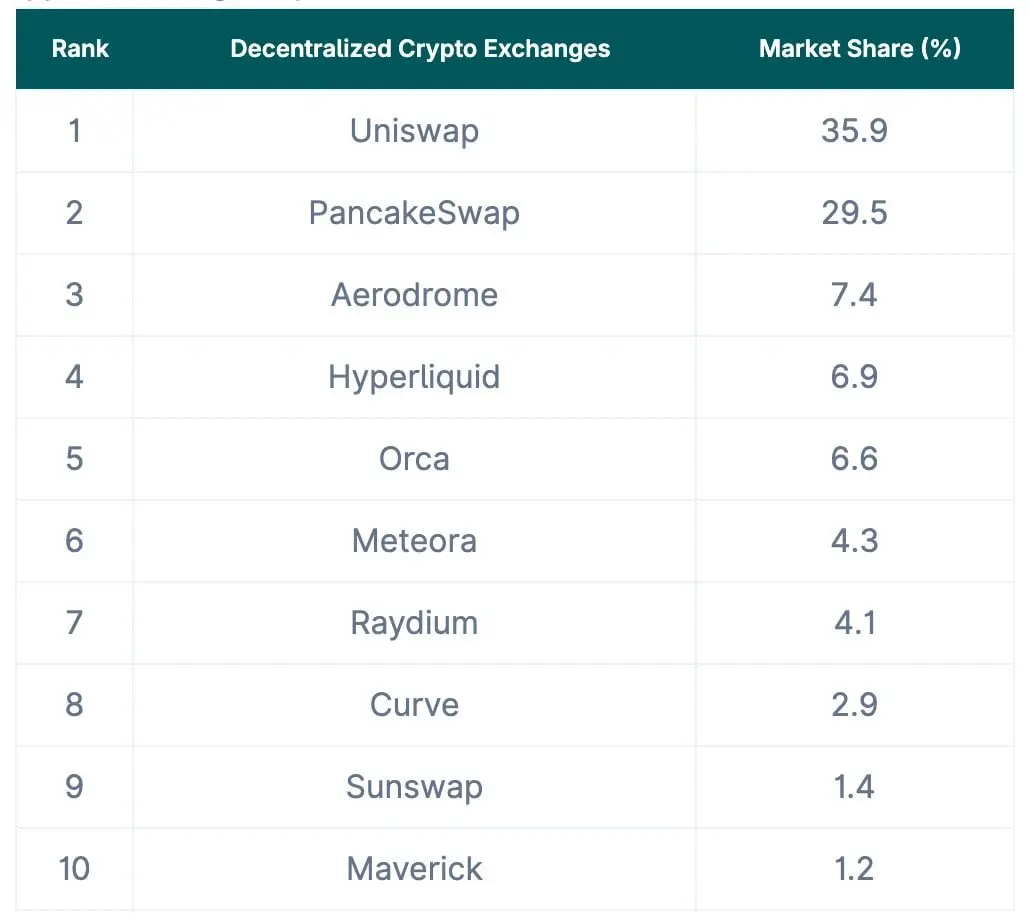Click PancakeSwap's 29.5 market share value

pos(855,213)
